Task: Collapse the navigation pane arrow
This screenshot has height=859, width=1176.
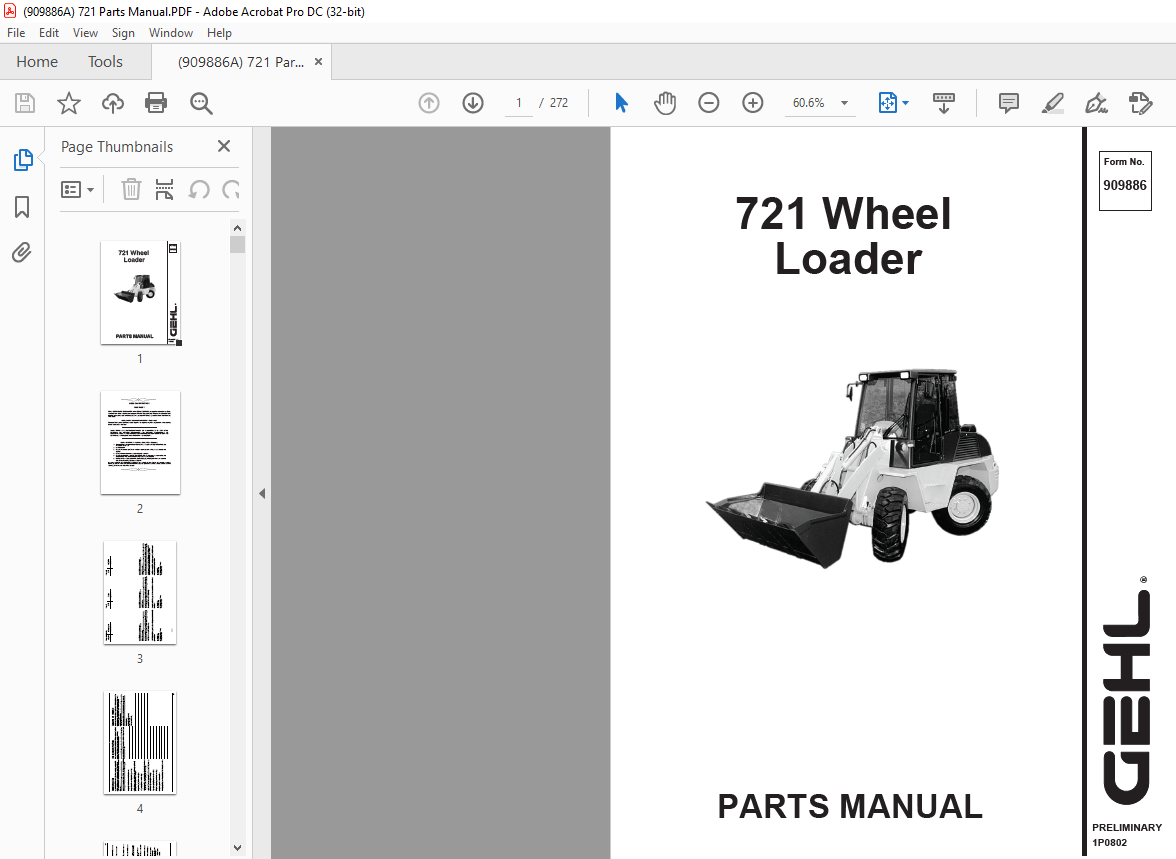Action: point(262,494)
